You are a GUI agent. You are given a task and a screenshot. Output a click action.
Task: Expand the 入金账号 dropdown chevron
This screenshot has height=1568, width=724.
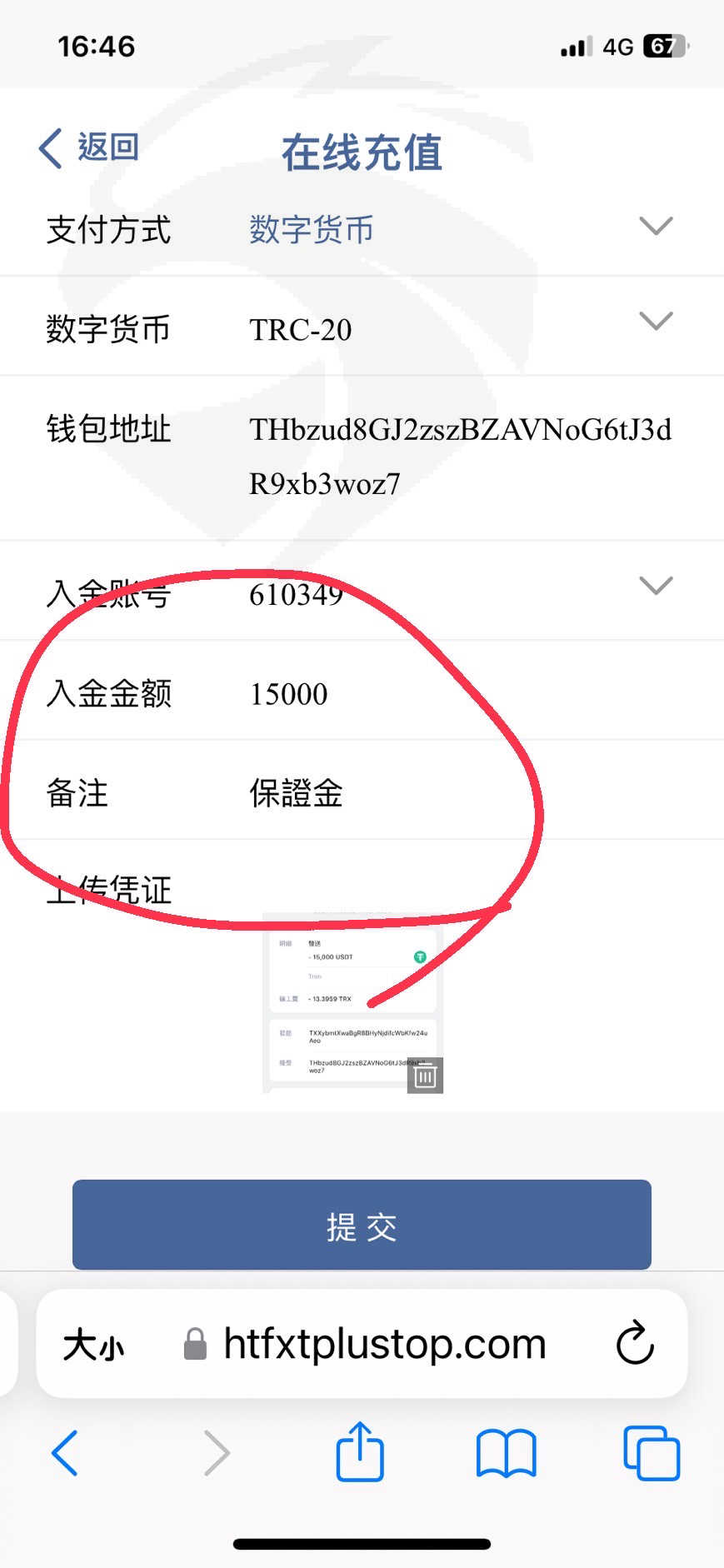tap(656, 585)
